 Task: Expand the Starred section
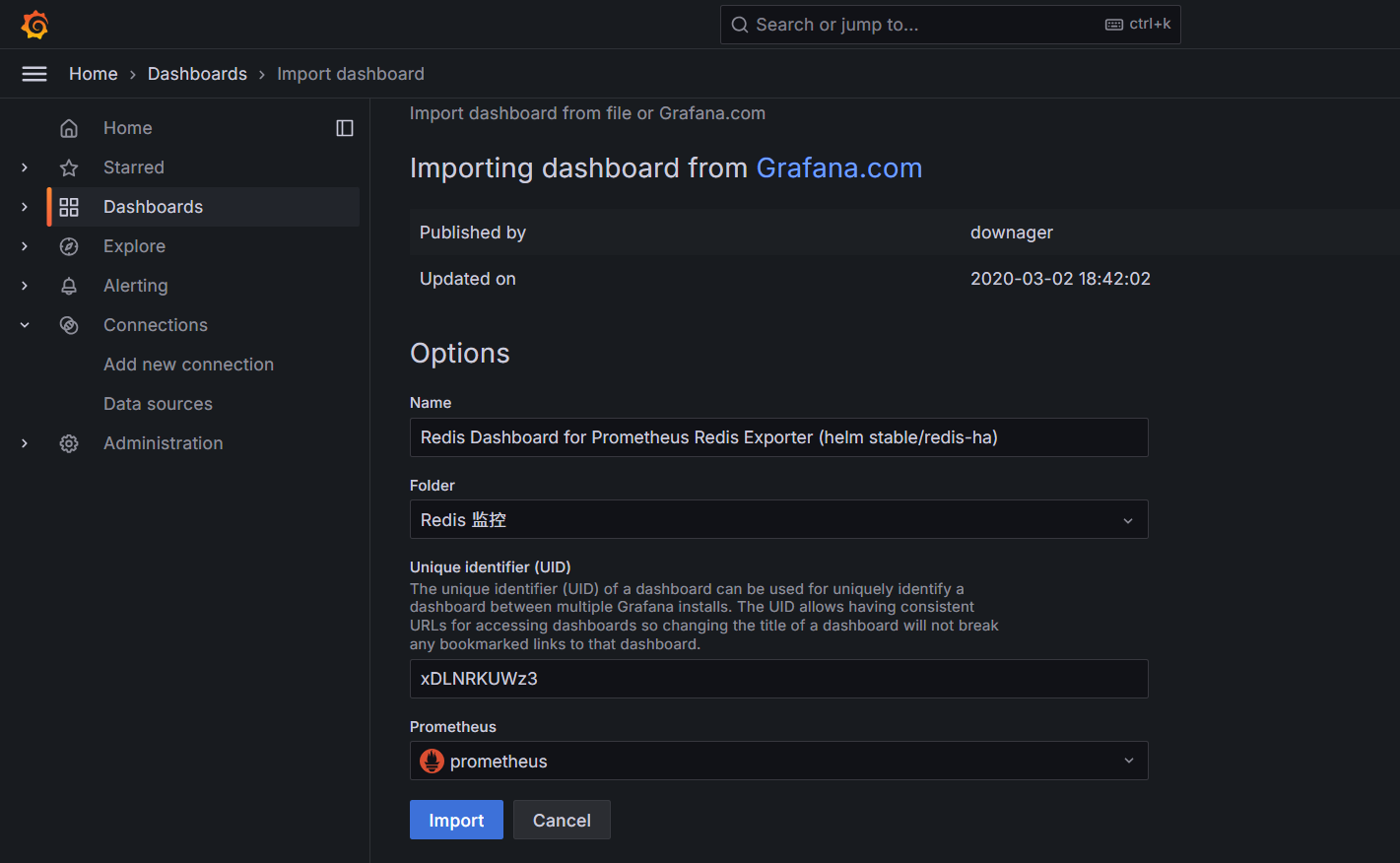click(x=25, y=167)
